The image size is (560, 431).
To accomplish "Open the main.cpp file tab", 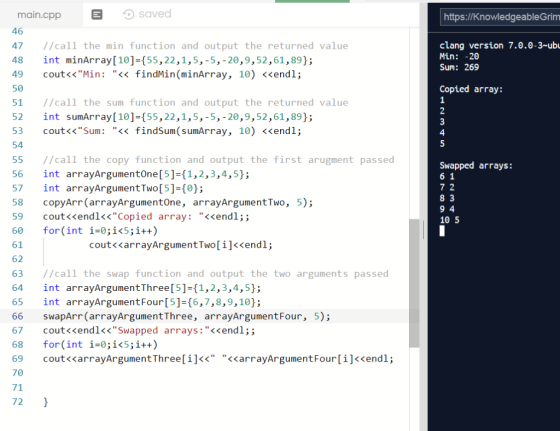I will (39, 15).
